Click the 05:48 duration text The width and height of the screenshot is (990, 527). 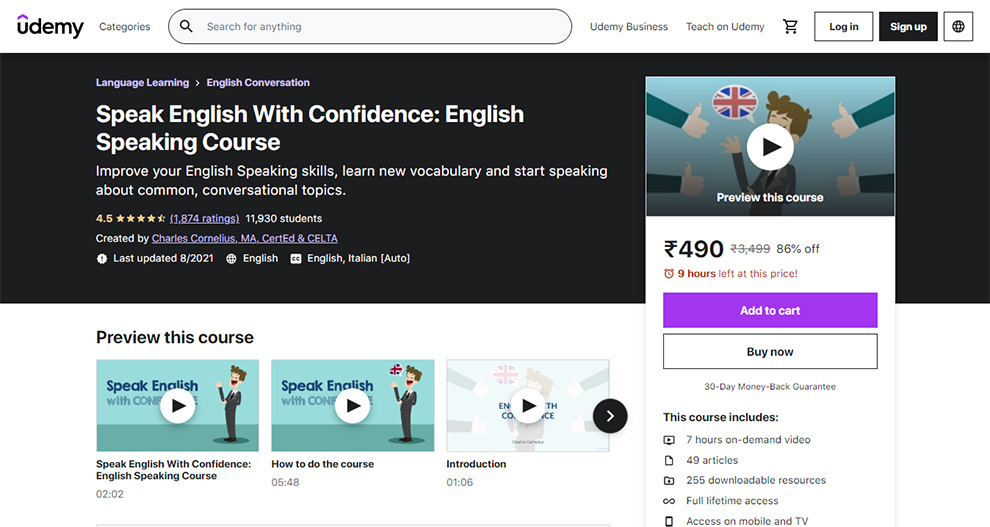pos(285,482)
